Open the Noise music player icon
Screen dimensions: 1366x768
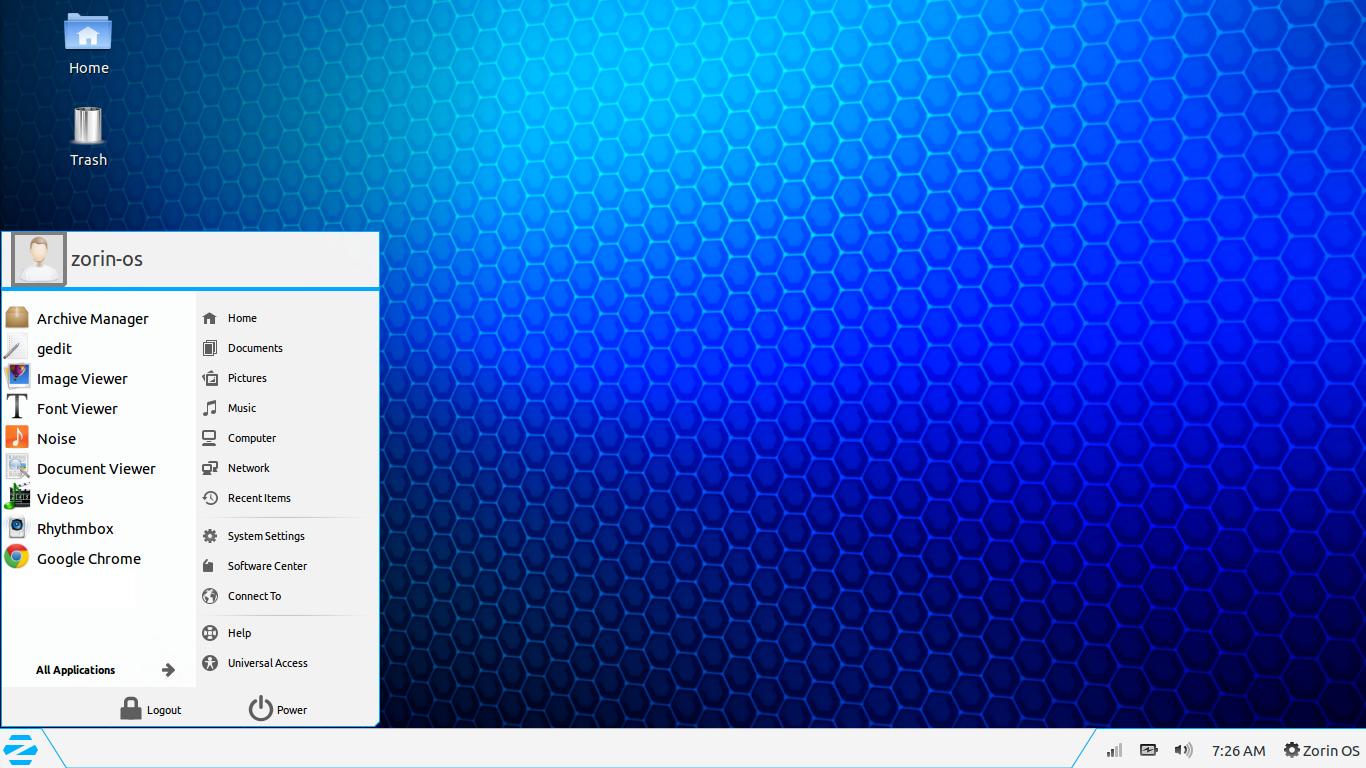coord(17,438)
